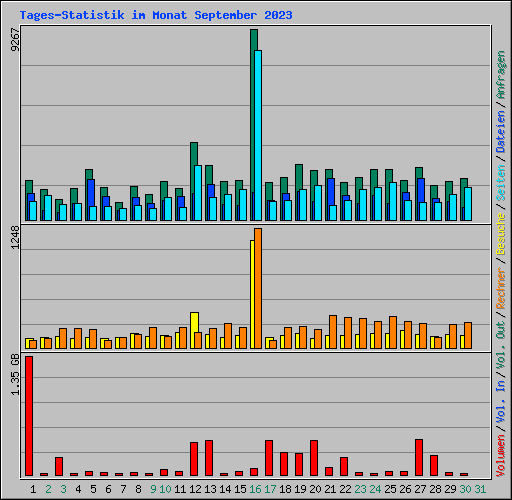The height and width of the screenshot is (500, 512).
Task: Click the blue Dateien bar for day 27
Action: point(421,190)
